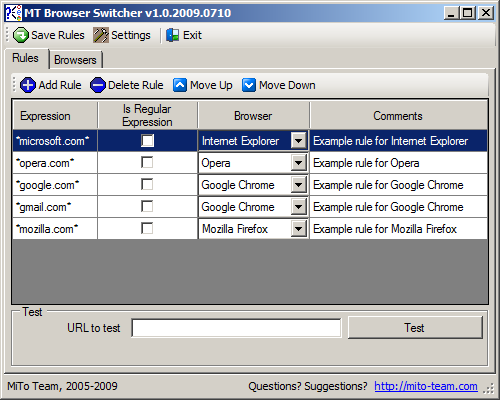
Task: Switch to the Rules tab
Action: pos(26,58)
